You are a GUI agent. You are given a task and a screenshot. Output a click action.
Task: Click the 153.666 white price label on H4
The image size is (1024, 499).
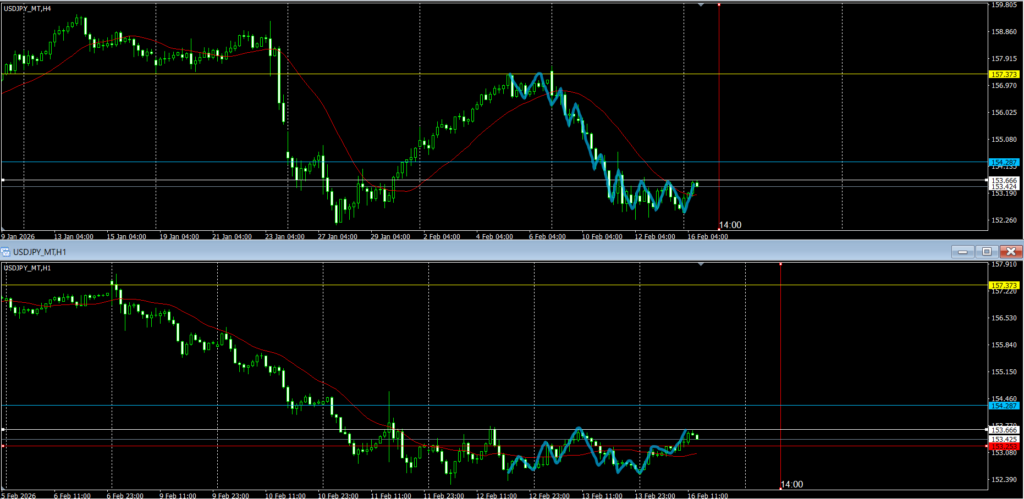[1003, 180]
